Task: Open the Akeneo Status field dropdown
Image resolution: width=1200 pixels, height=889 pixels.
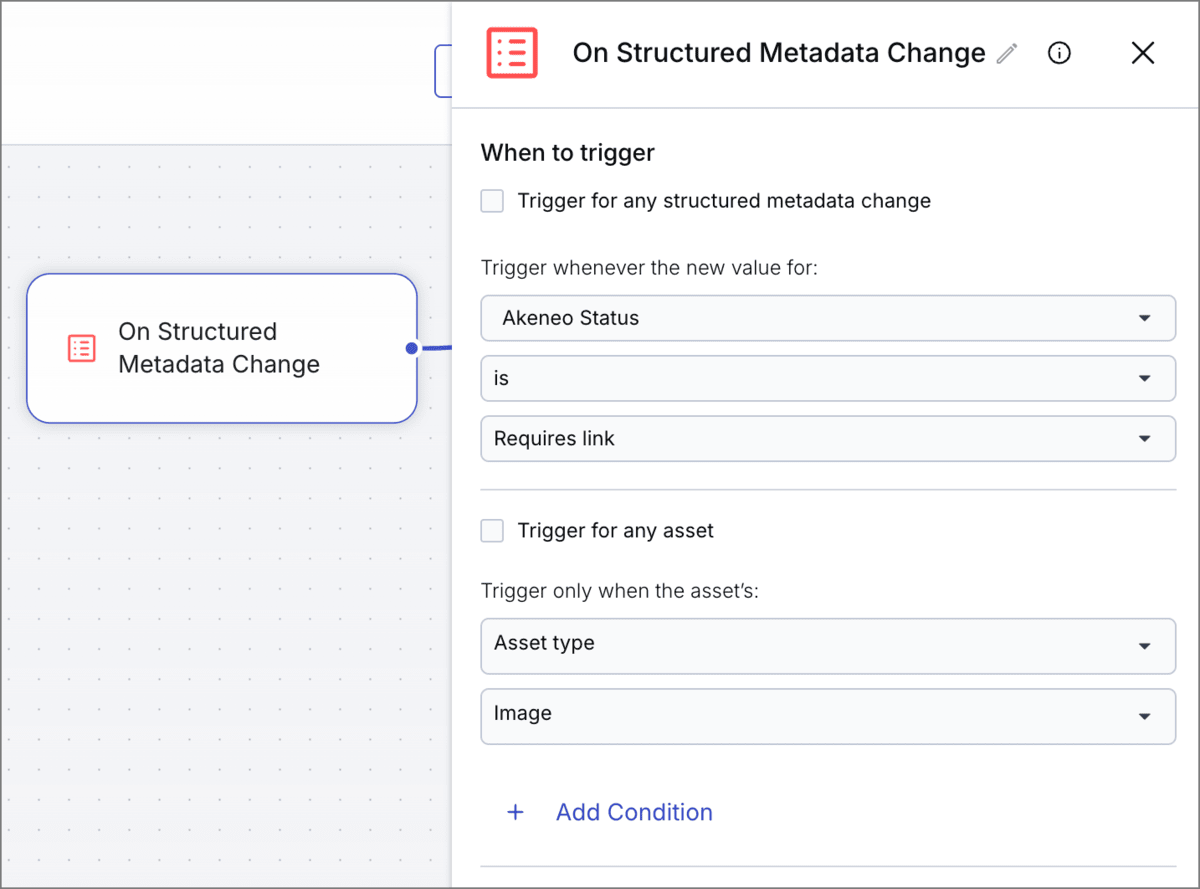Action: coord(827,318)
